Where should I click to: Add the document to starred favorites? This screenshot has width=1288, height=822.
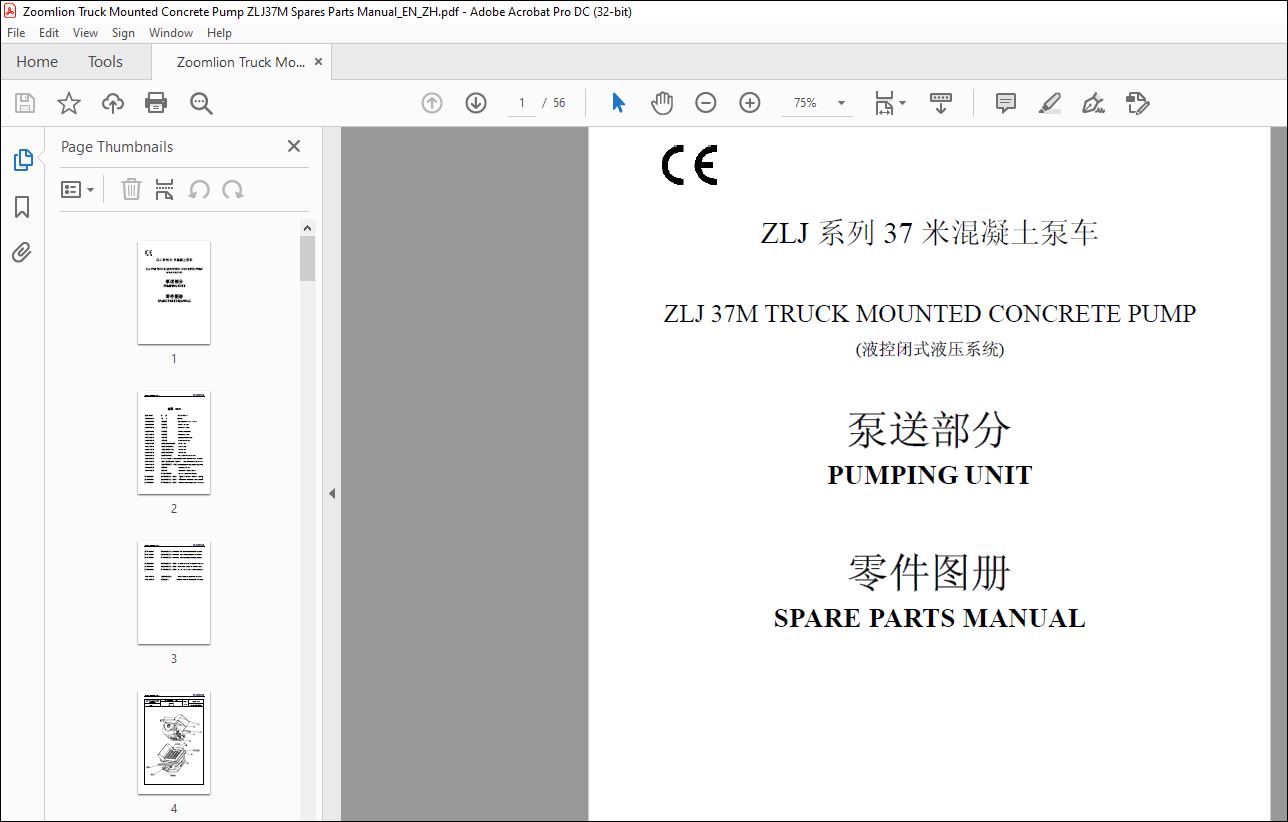click(68, 103)
